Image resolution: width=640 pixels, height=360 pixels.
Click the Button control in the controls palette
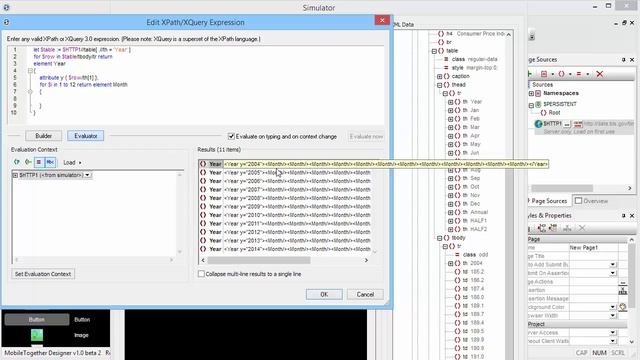point(37,320)
